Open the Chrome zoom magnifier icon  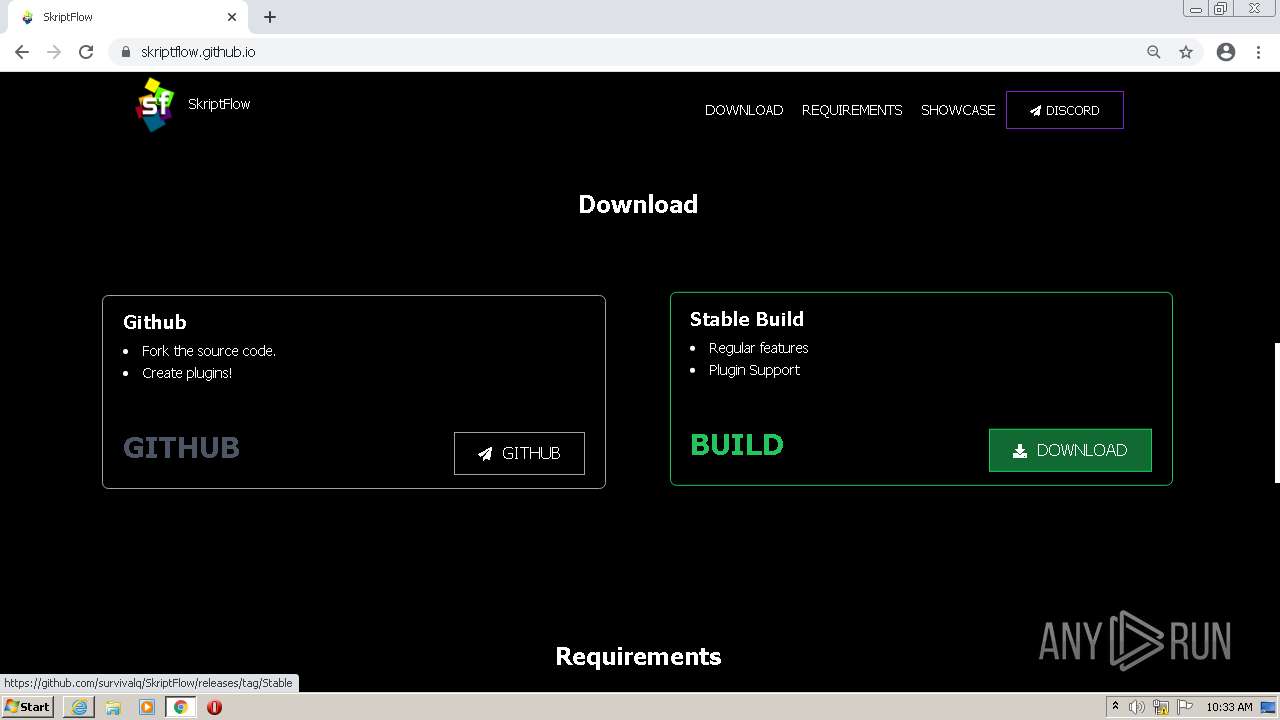click(x=1154, y=52)
